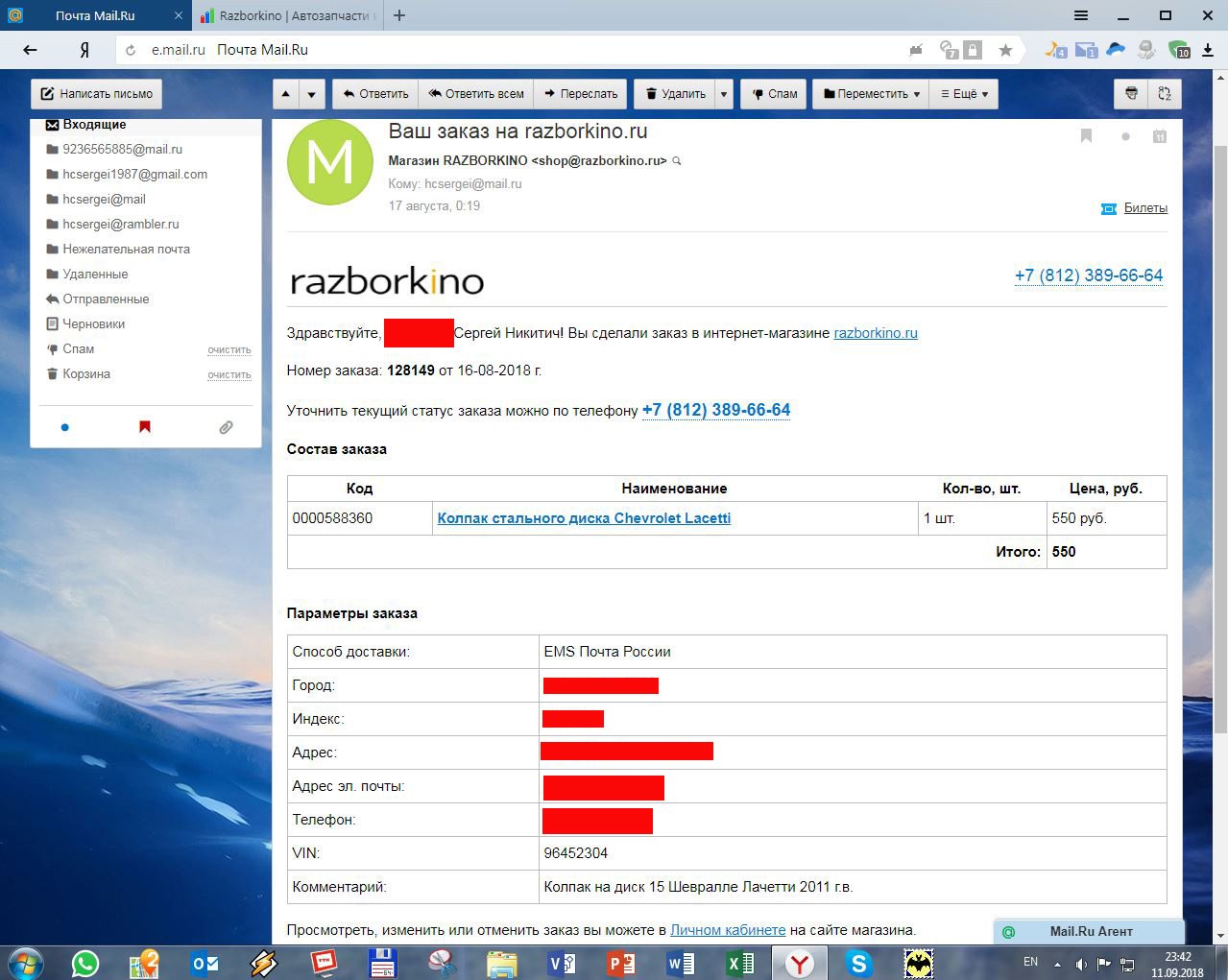Open the Ещё dropdown menu

963,94
